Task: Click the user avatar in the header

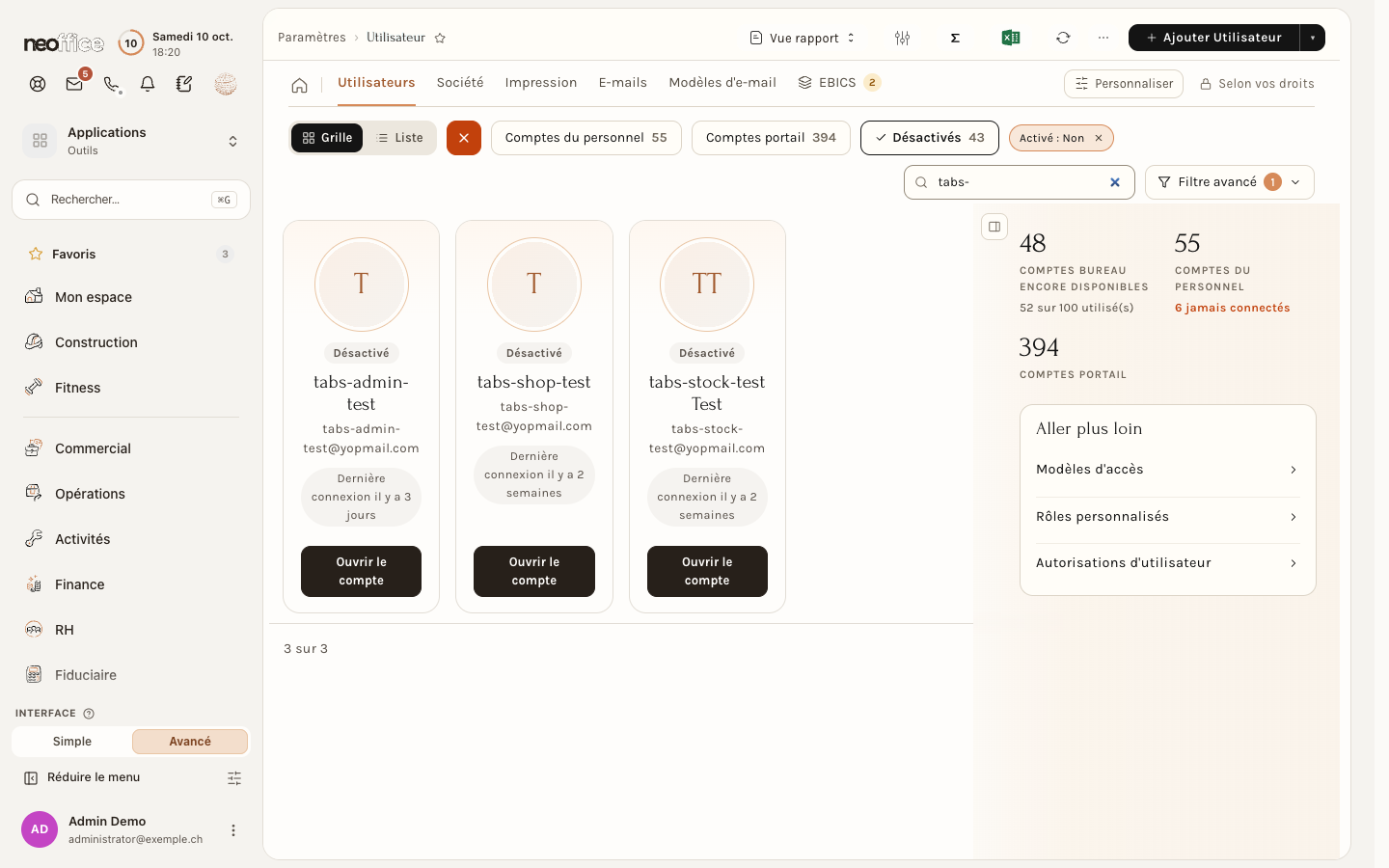Action: pos(226,84)
